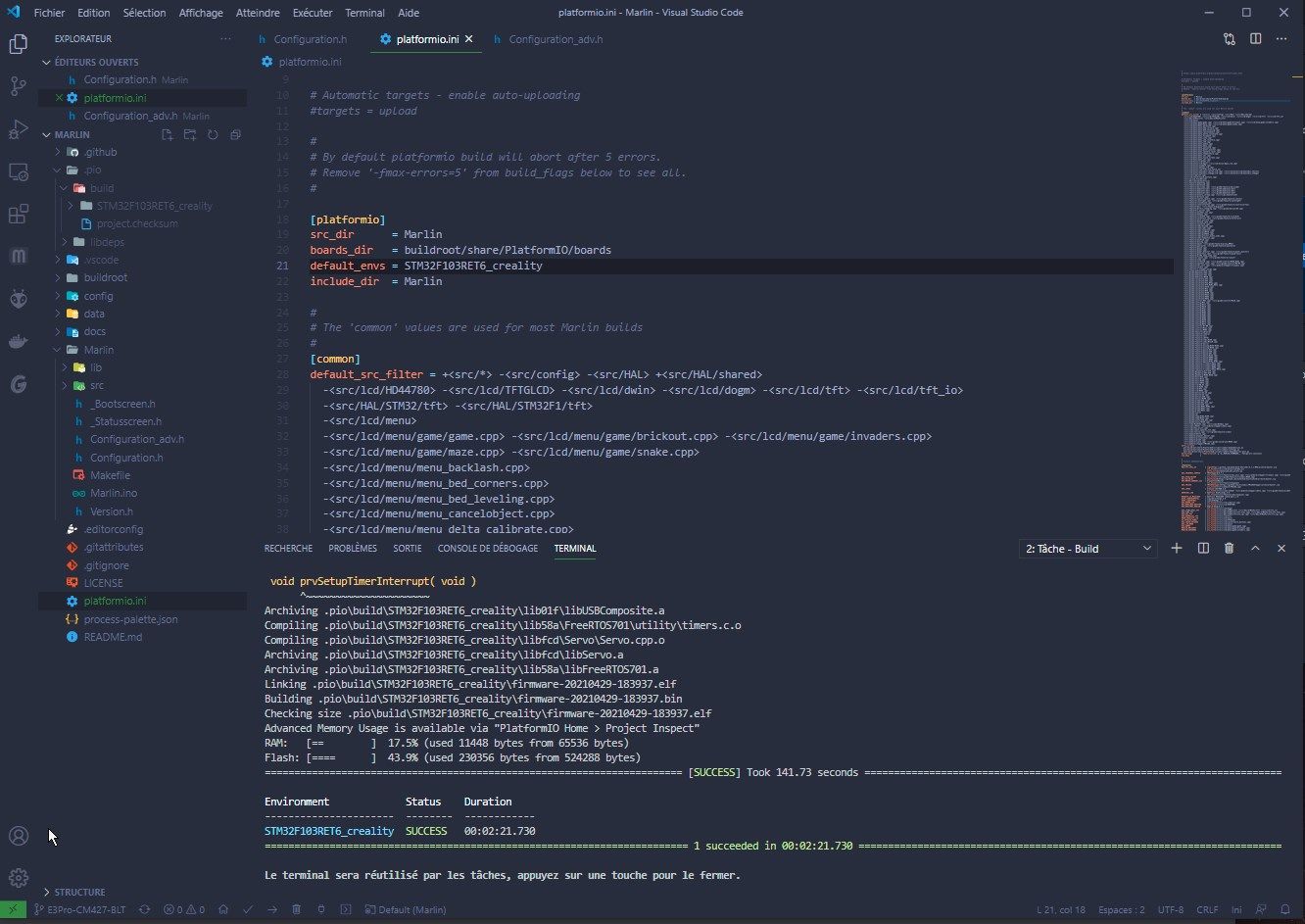Split the terminal panel

(1203, 549)
